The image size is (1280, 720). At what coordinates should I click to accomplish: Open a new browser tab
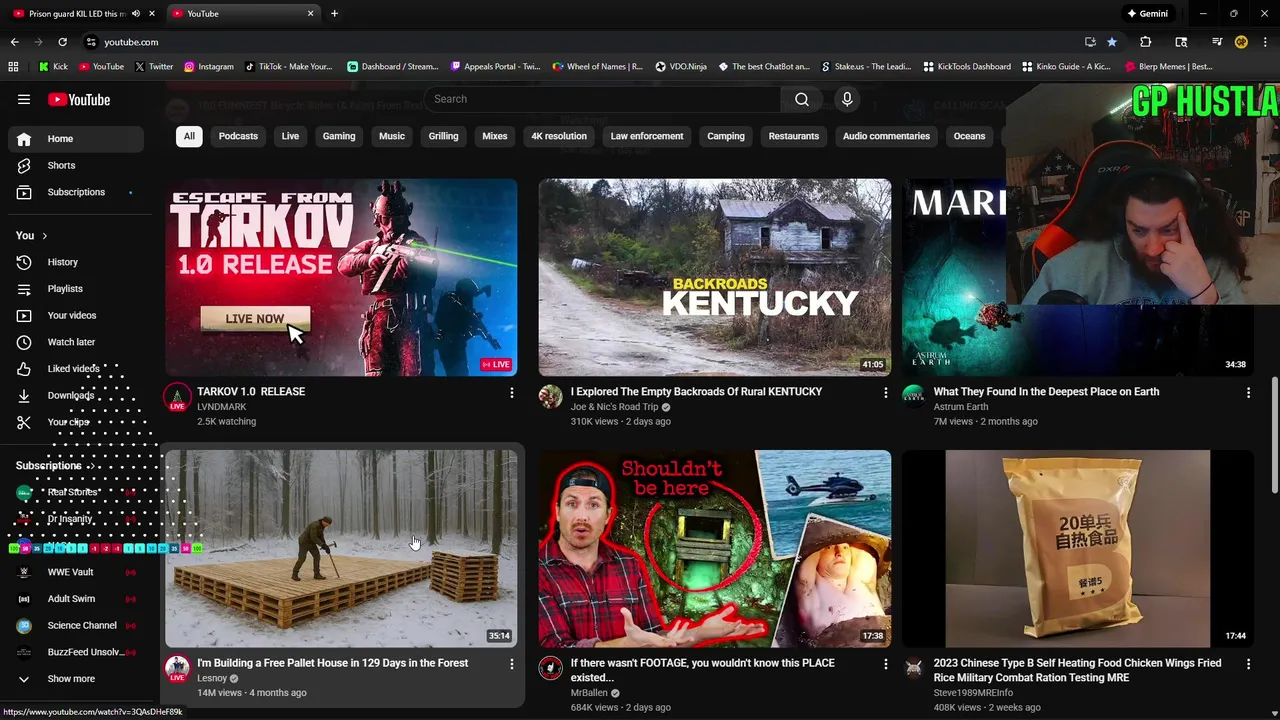point(334,14)
